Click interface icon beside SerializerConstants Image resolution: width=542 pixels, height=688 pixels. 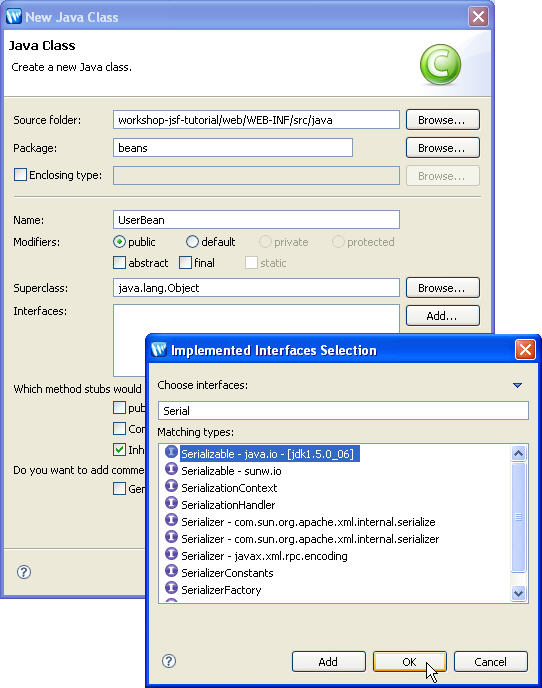(x=171, y=572)
